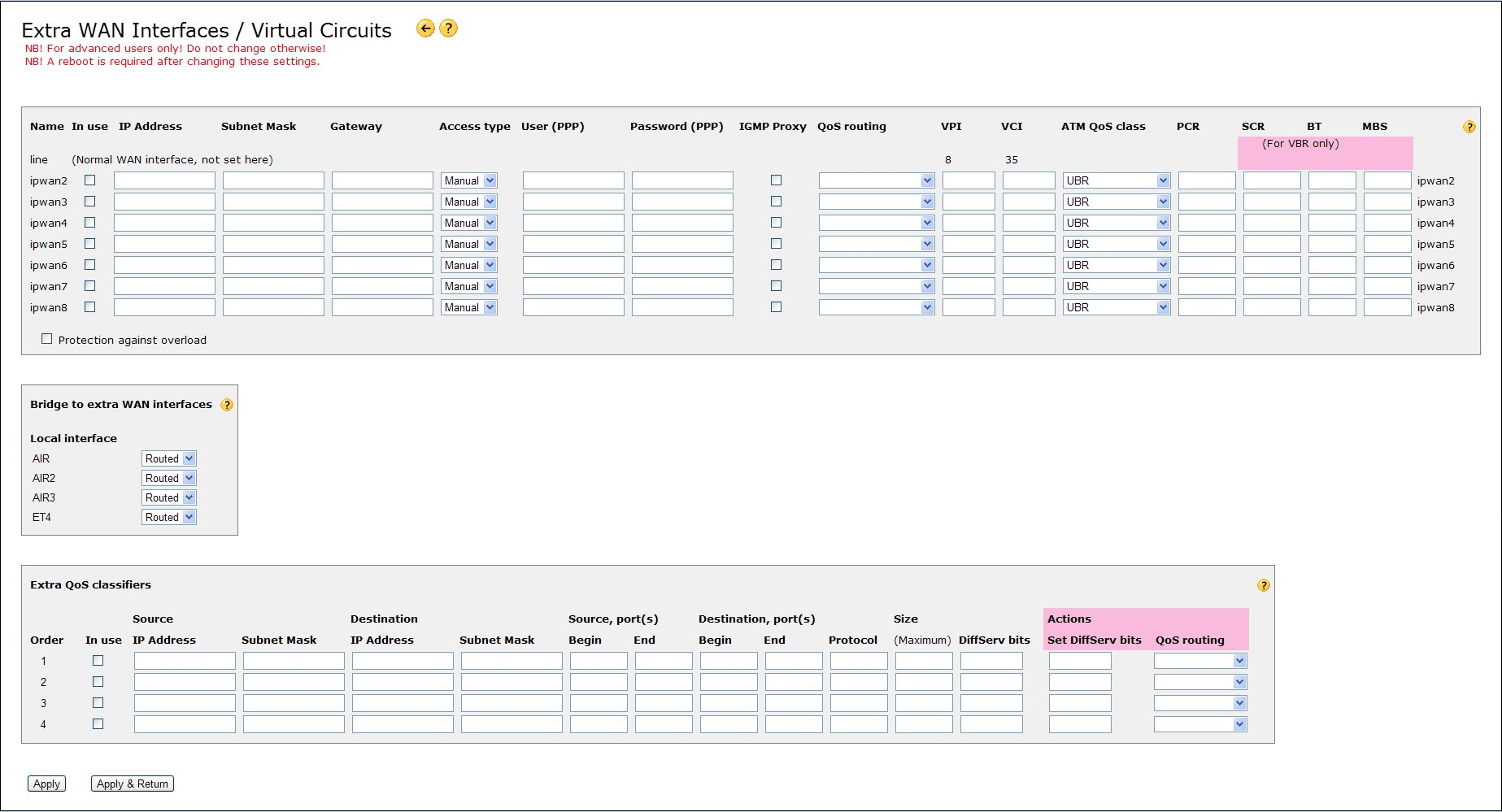Screen dimensions: 1502x812
Task: Click the Apply button
Action: point(46,784)
